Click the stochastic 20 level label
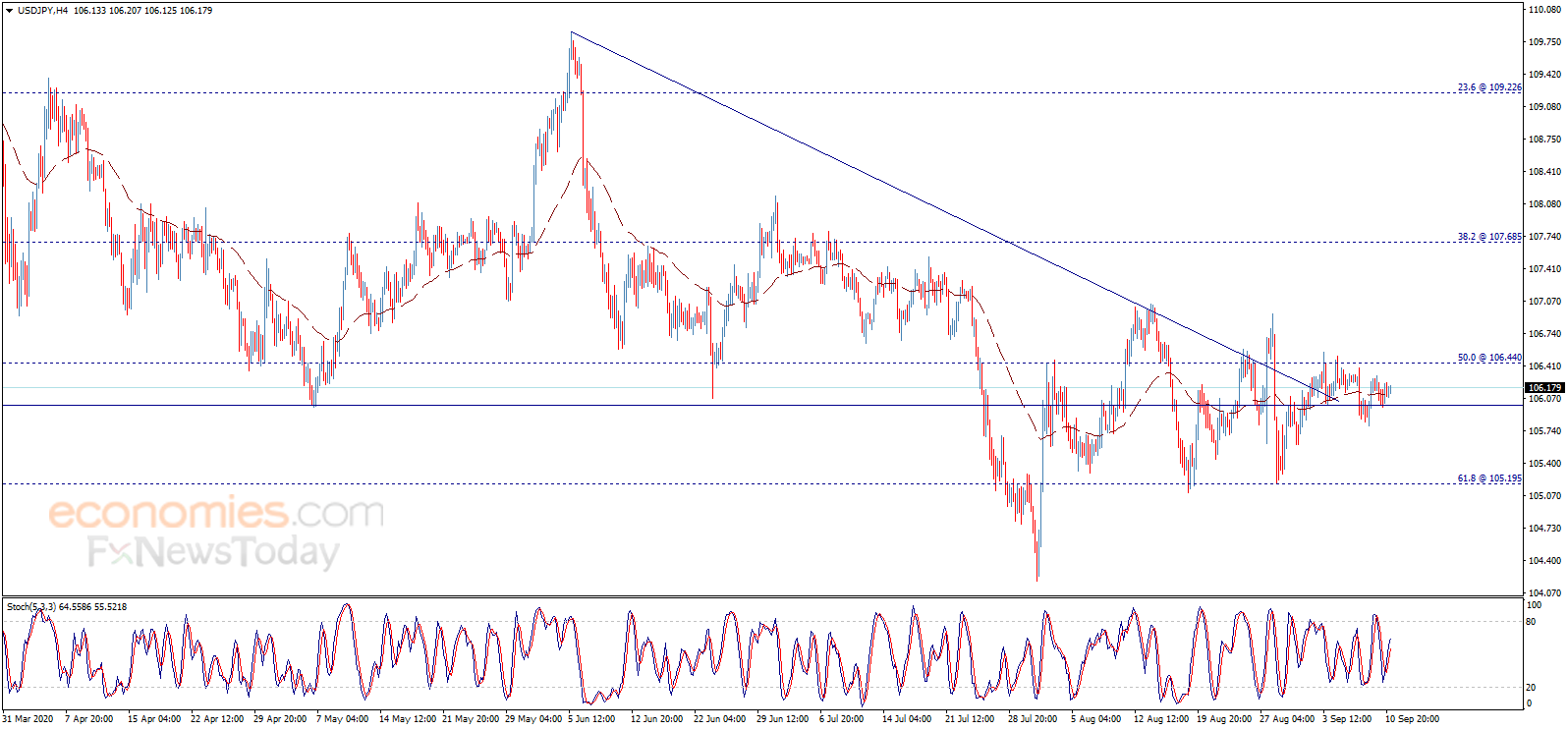The width and height of the screenshot is (1568, 730). click(1532, 688)
